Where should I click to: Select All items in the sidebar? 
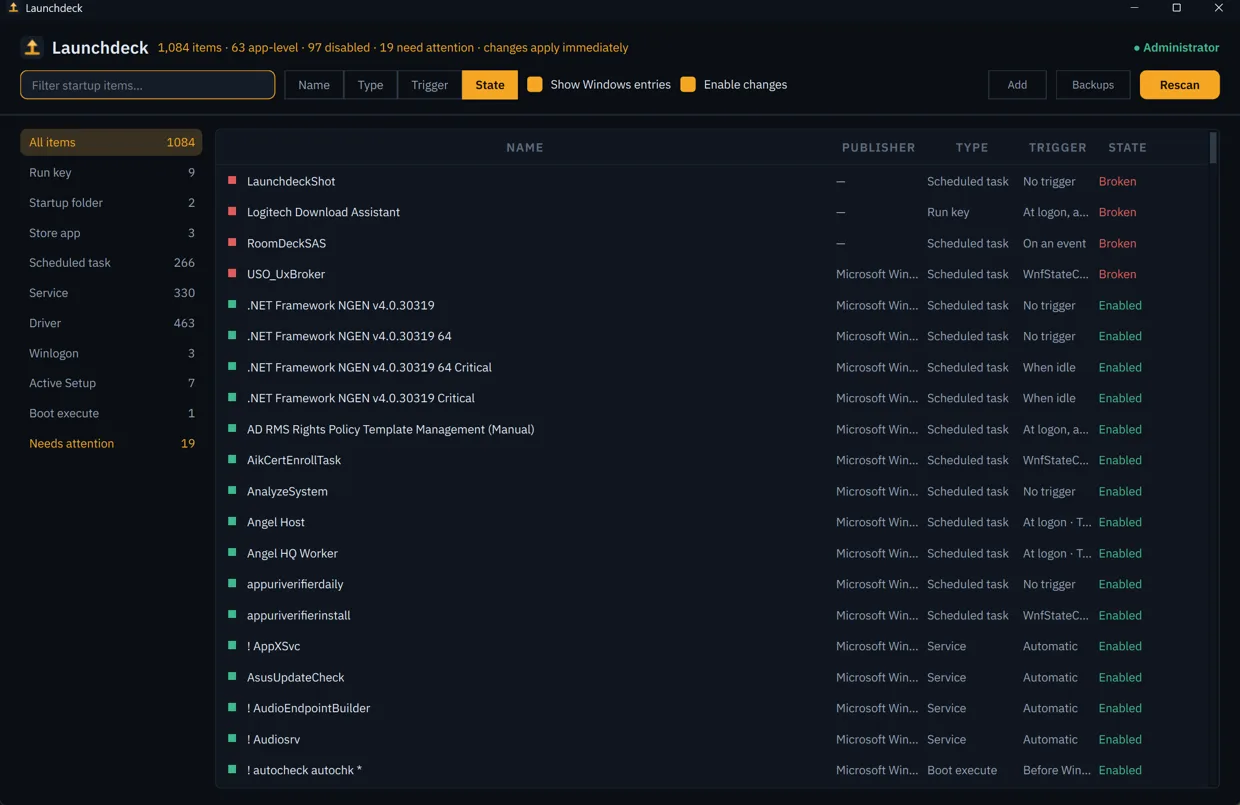111,142
